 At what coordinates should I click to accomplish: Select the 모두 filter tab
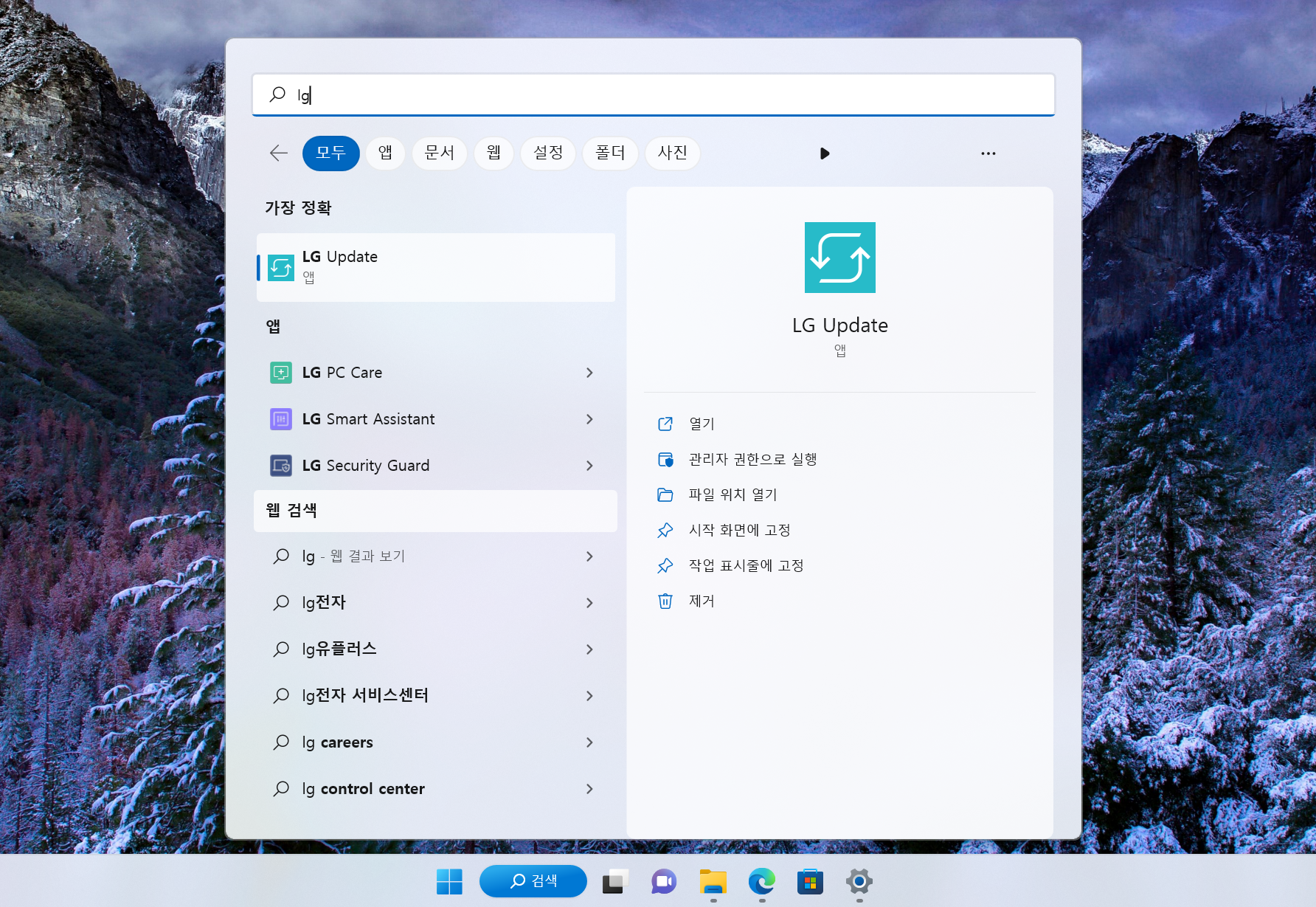click(x=331, y=154)
